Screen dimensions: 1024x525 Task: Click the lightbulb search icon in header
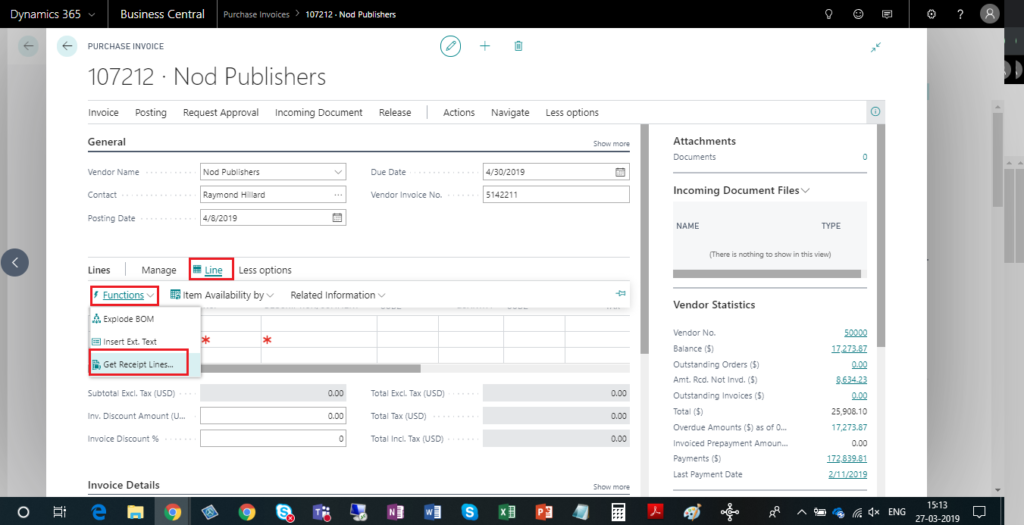click(x=828, y=14)
